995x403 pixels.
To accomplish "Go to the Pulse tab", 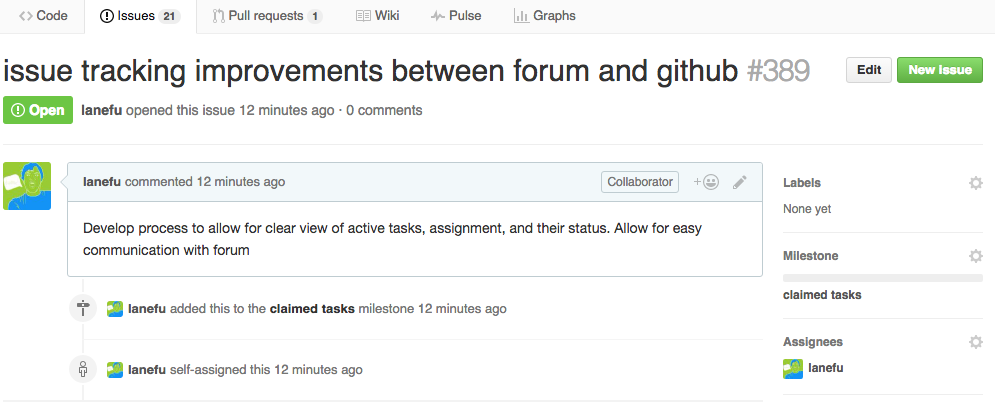I will pyautogui.click(x=457, y=16).
